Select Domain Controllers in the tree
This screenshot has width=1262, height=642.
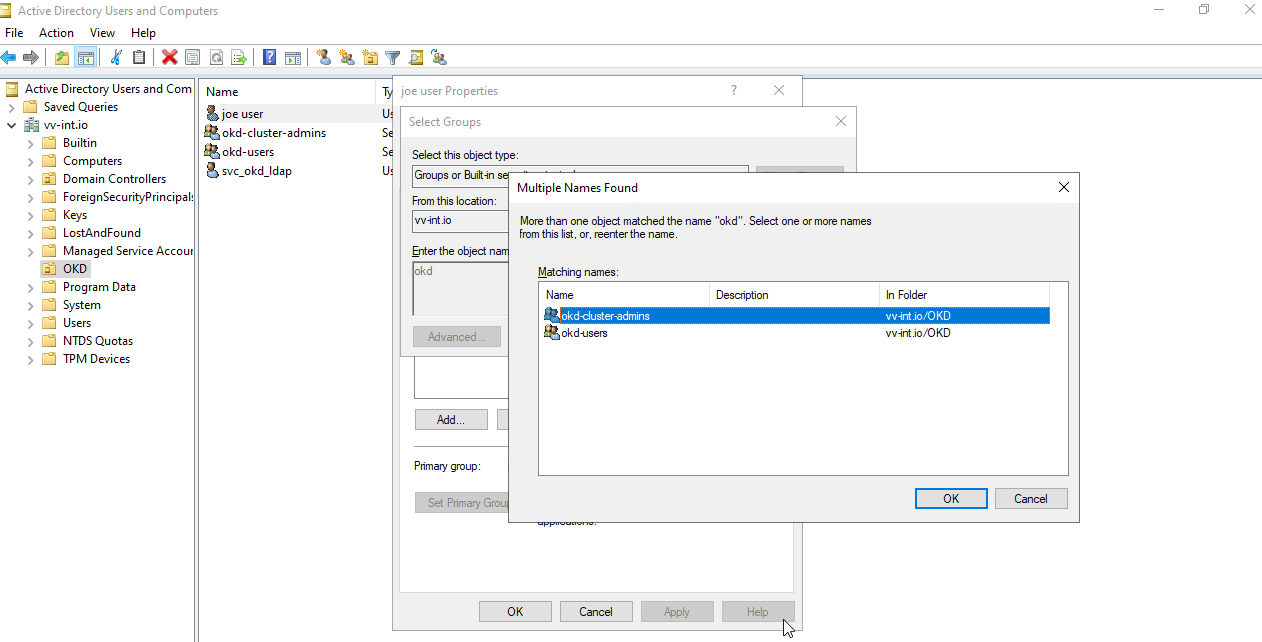click(114, 179)
